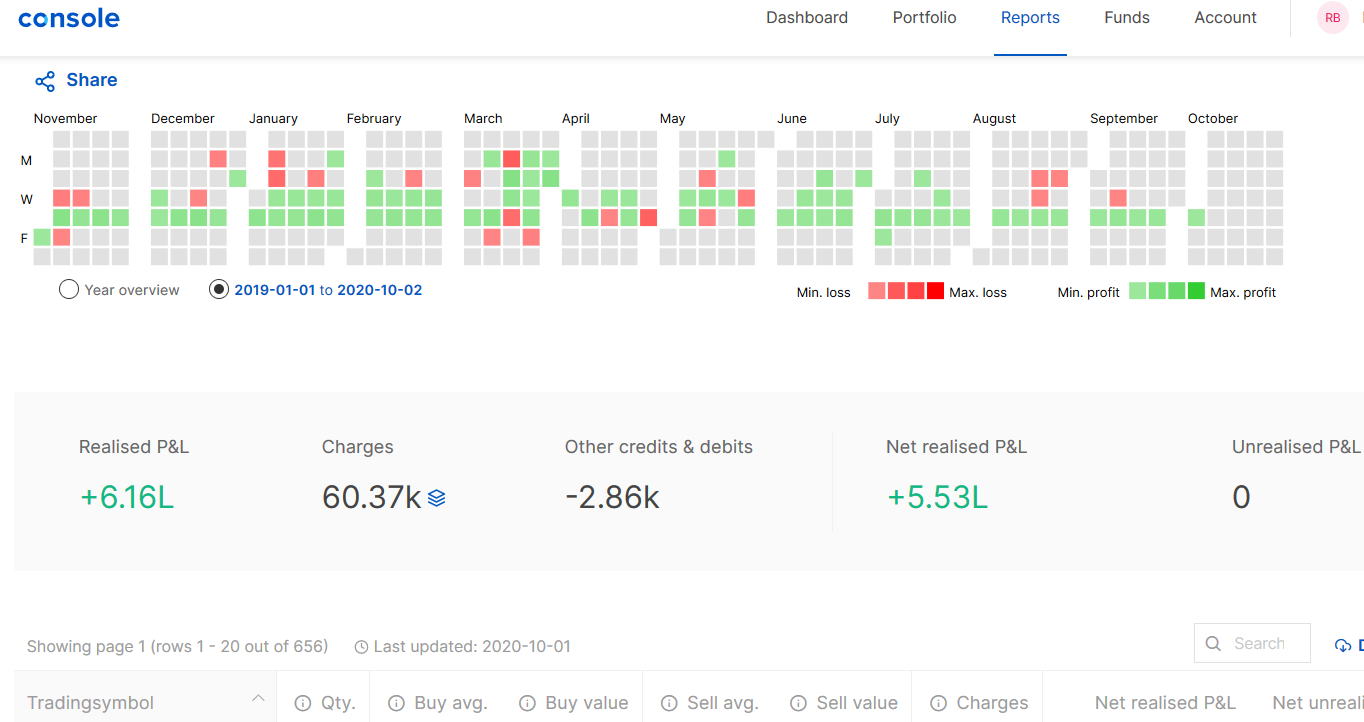Image resolution: width=1364 pixels, height=722 pixels.
Task: Click the info icon beside Sell value
Action: coord(798,703)
